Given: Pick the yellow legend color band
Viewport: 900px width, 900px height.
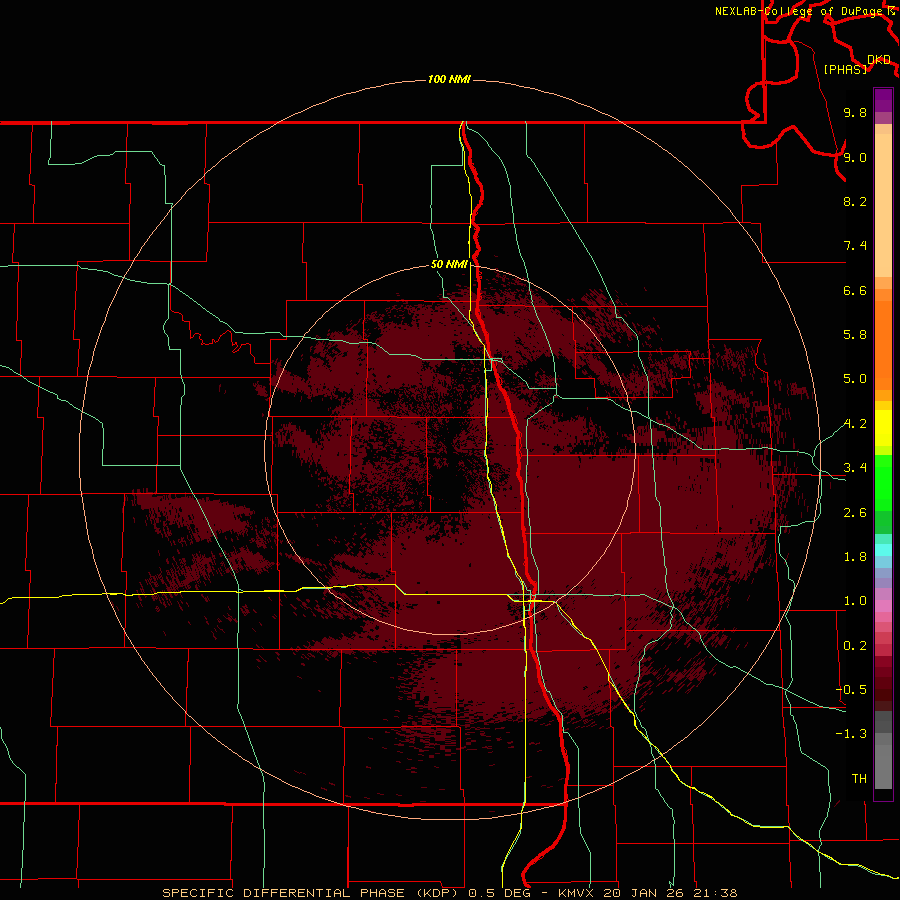Looking at the screenshot, I should click(883, 428).
